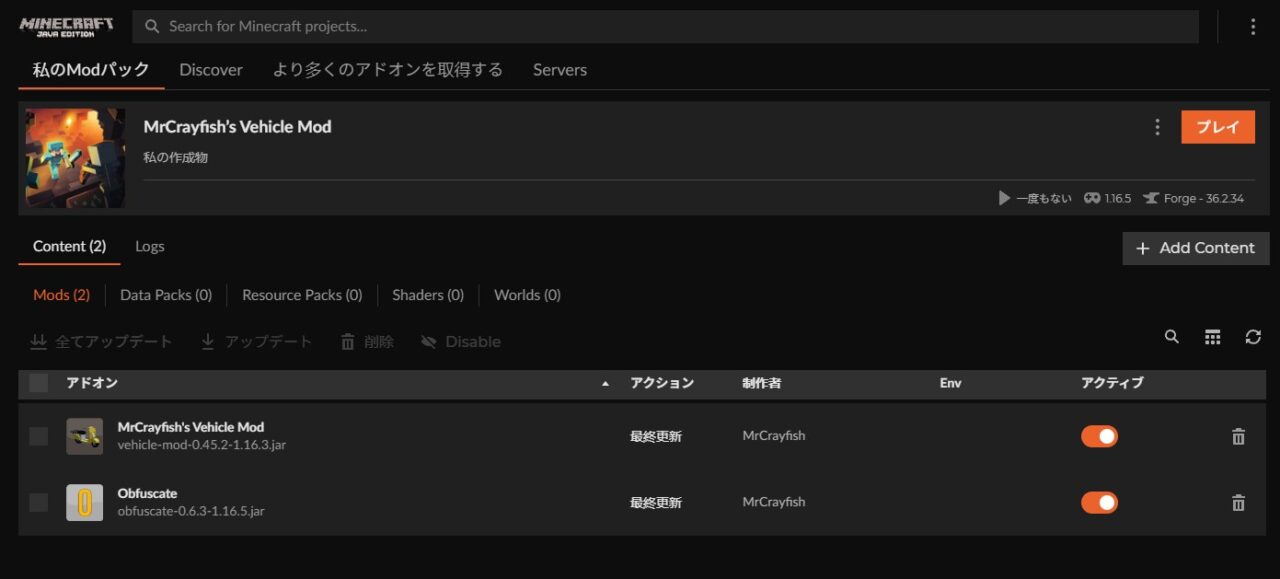1280x579 pixels.
Task: Open the modpack three-dot options menu
Action: click(x=1157, y=127)
